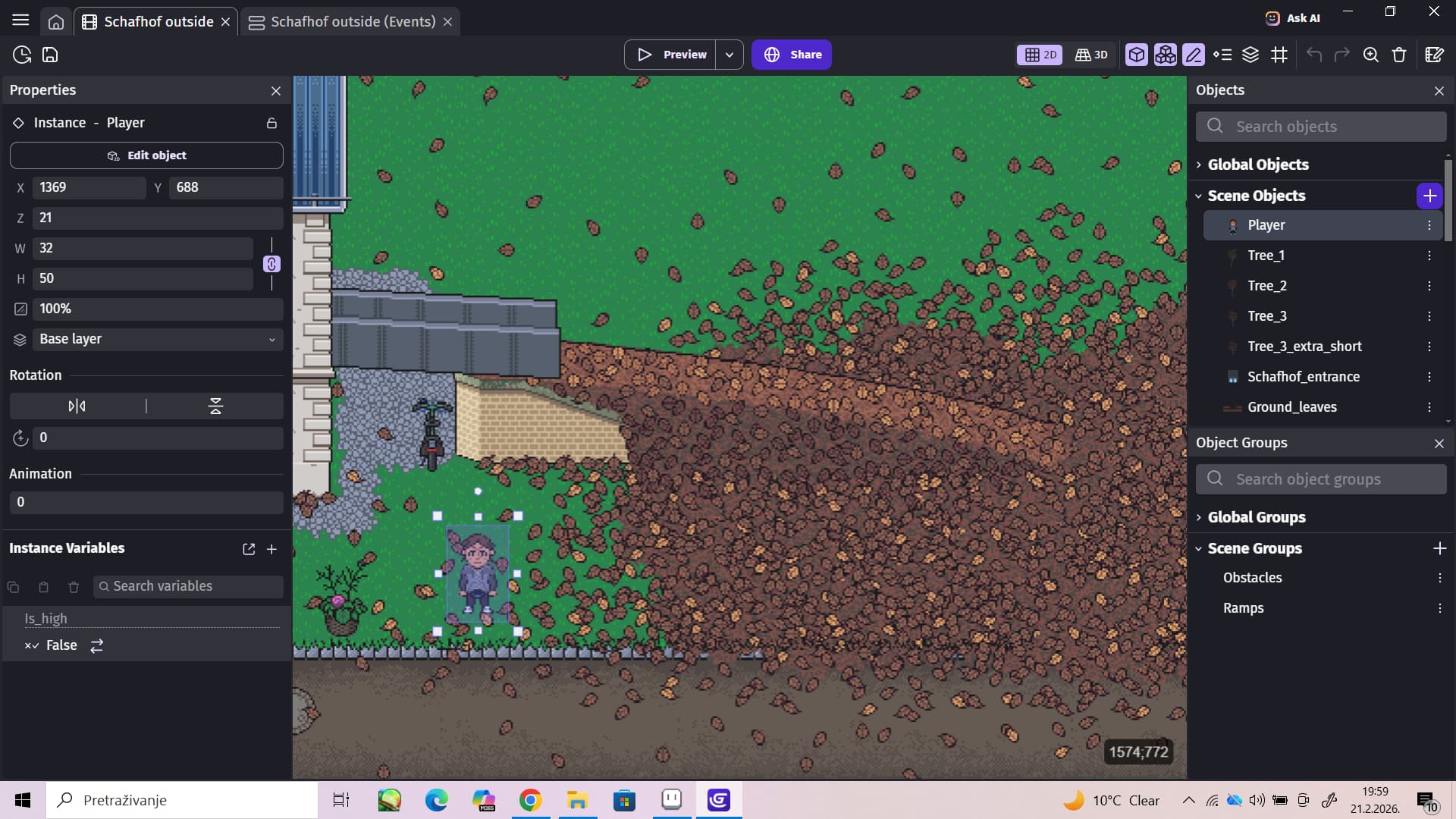Expand the Global Objects section

[x=1257, y=165]
